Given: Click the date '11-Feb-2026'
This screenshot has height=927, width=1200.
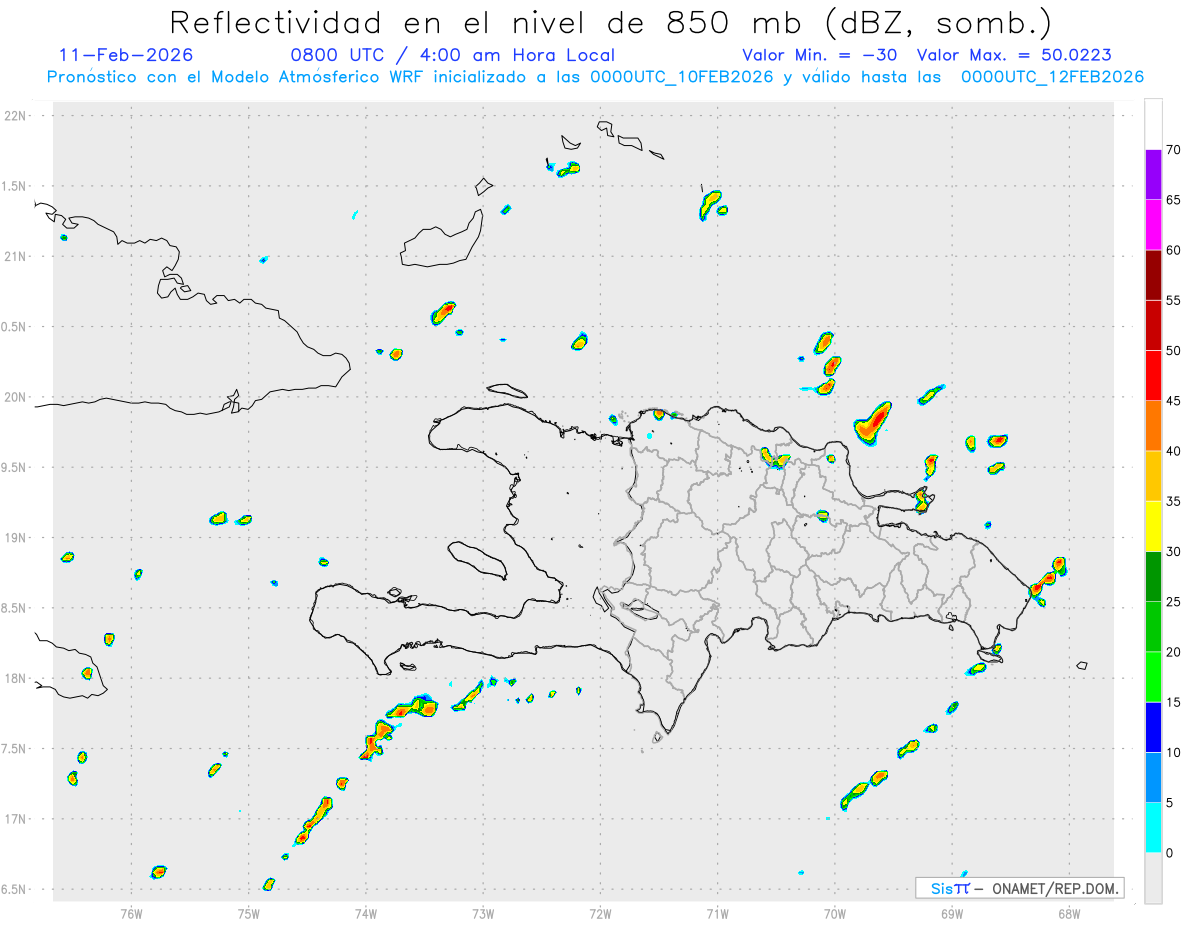Looking at the screenshot, I should click(126, 55).
